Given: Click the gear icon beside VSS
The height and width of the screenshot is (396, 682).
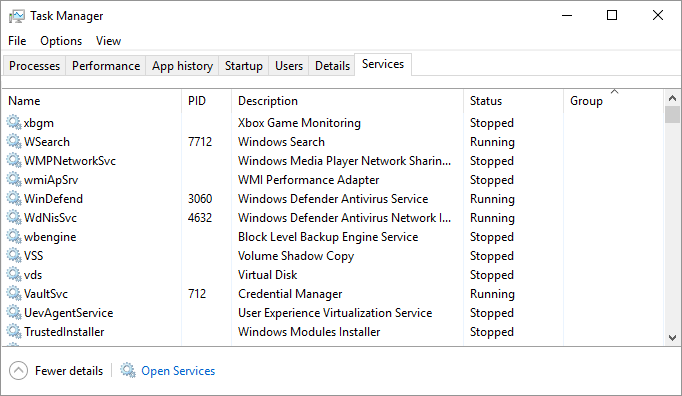Looking at the screenshot, I should [14, 255].
